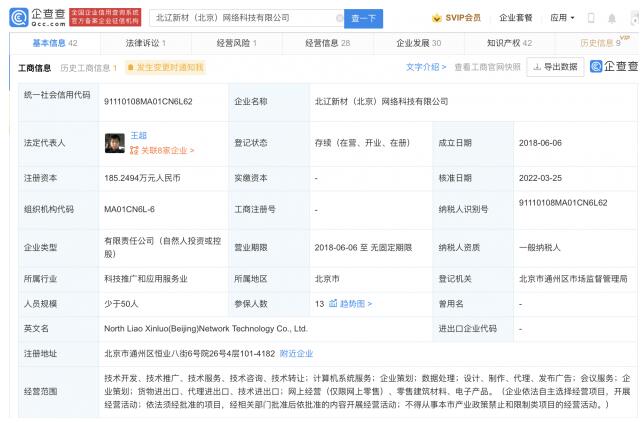This screenshot has height=423, width=644.
Task: Click the registered address 北京市通州区恒业八街
Action: pos(189,354)
